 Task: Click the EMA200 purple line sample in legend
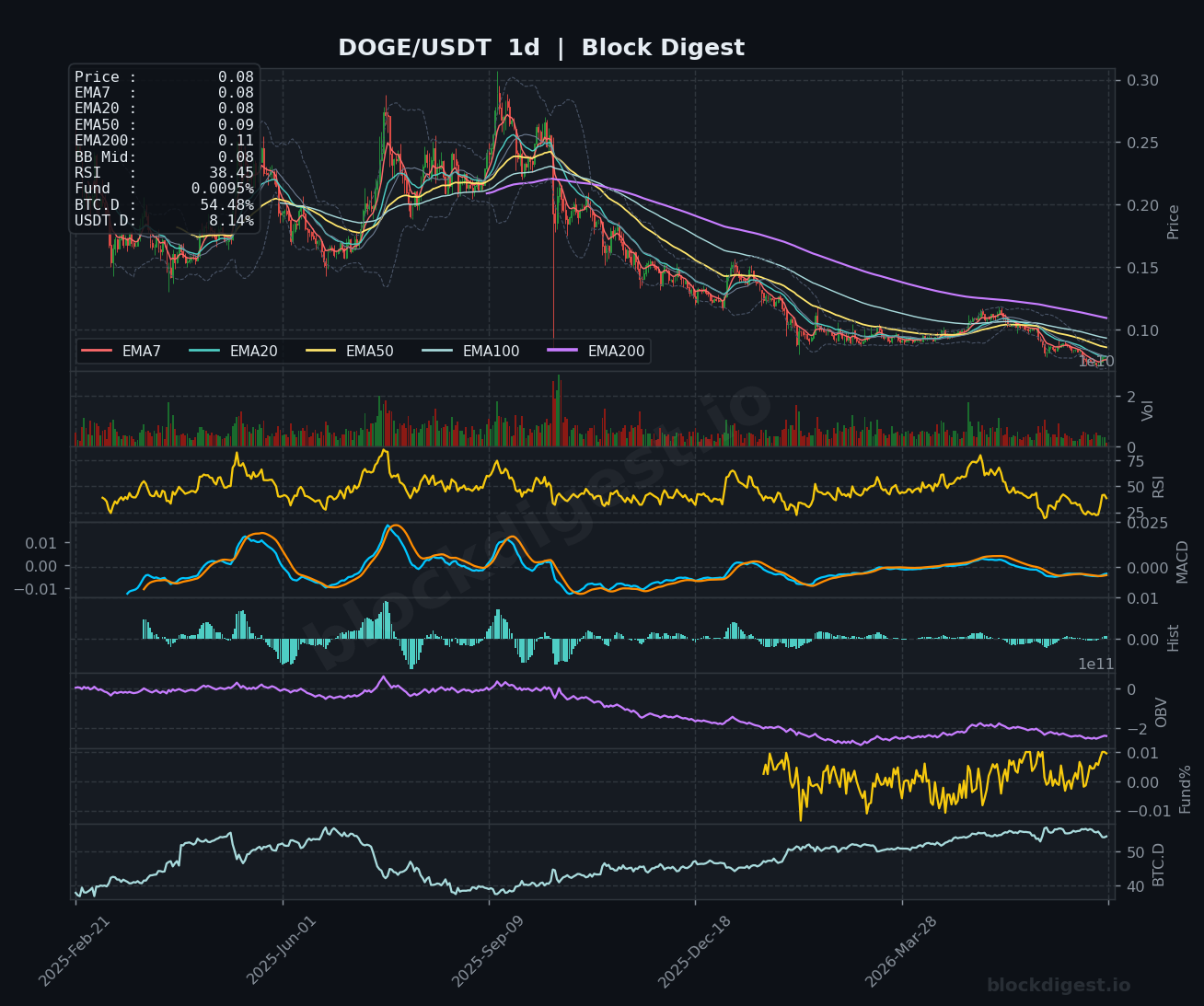562,351
